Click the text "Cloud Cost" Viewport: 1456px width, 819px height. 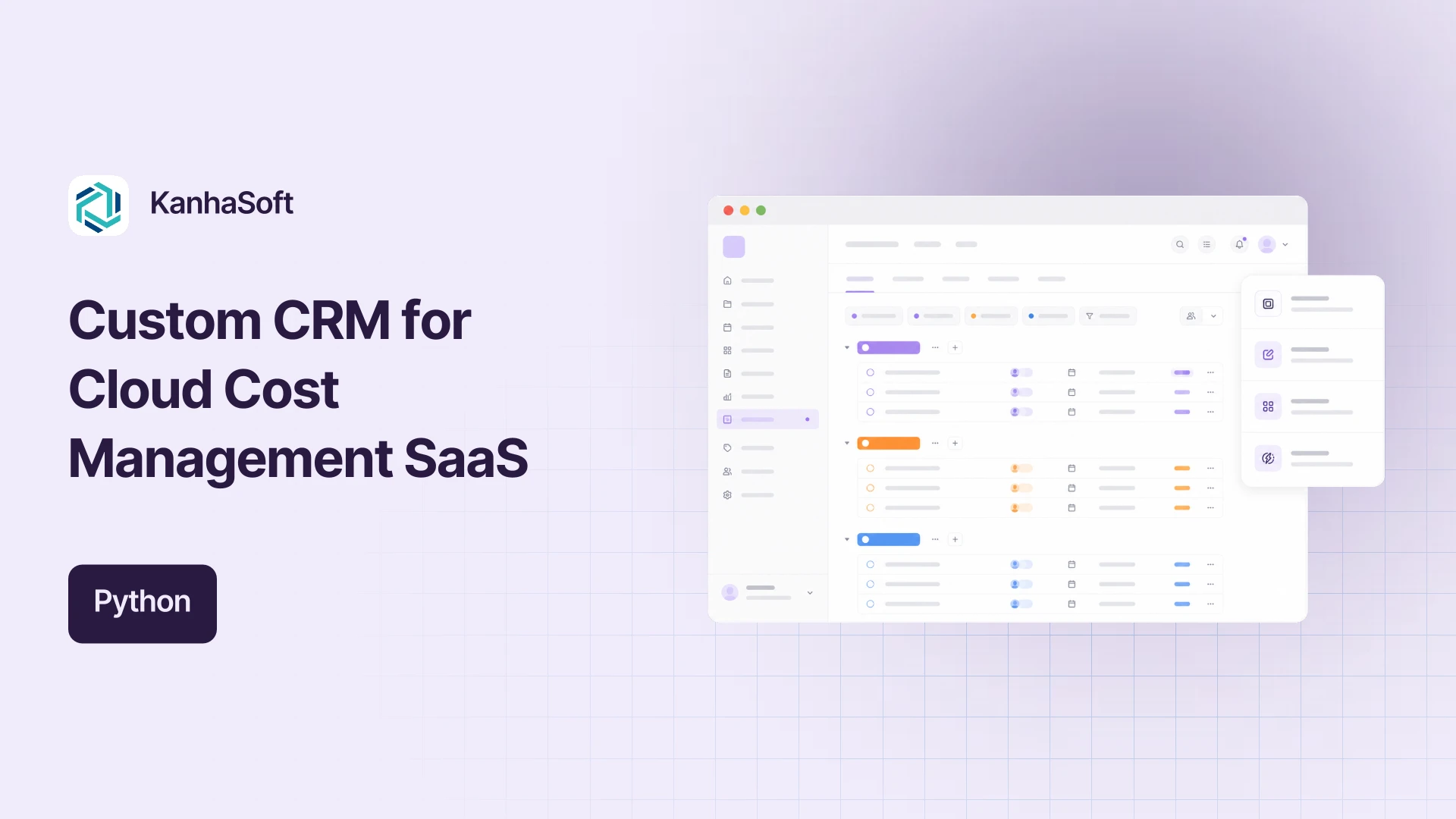(x=204, y=390)
